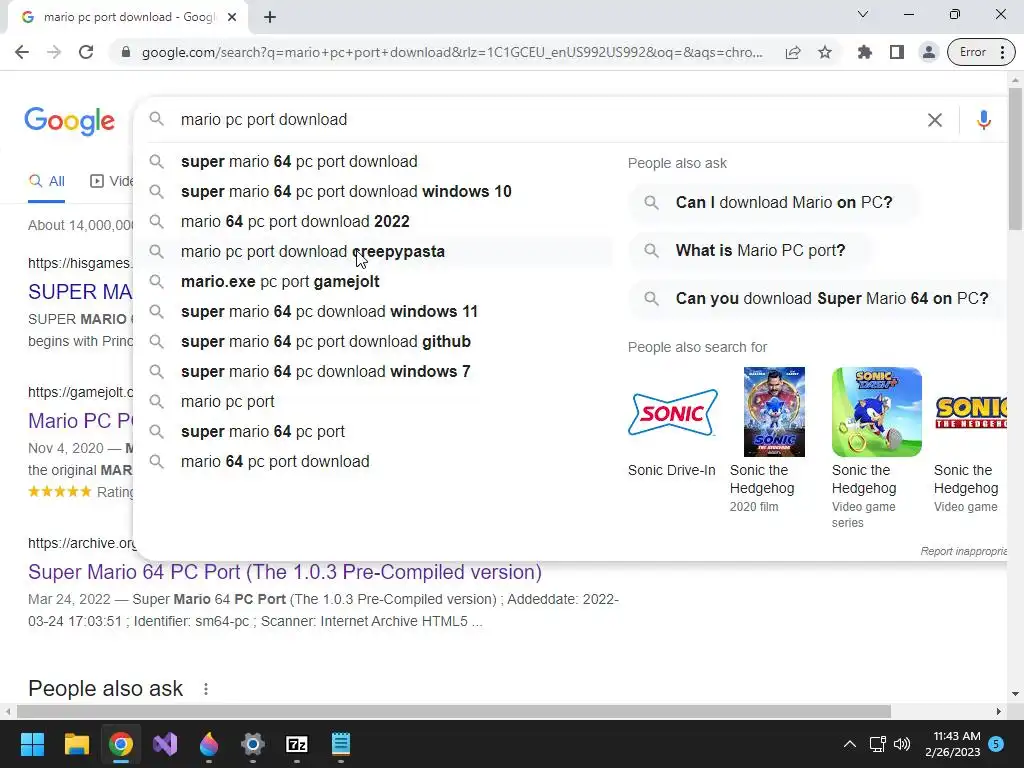Select suggestion mario 64 pc port download 2022
The height and width of the screenshot is (768, 1024).
tap(374, 221)
